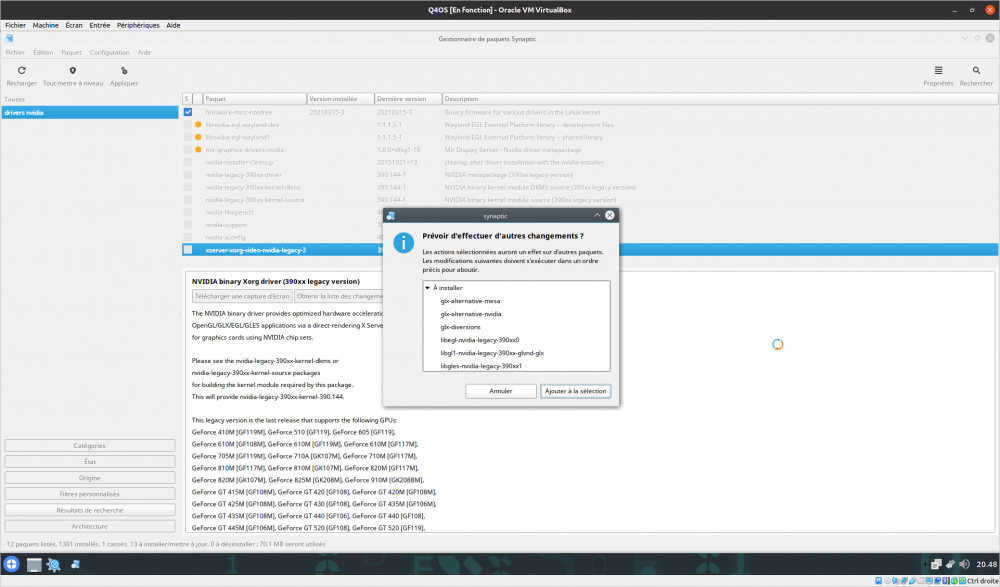Click the network tray icon
Viewport: 1000px width, 587px height.
(x=950, y=564)
